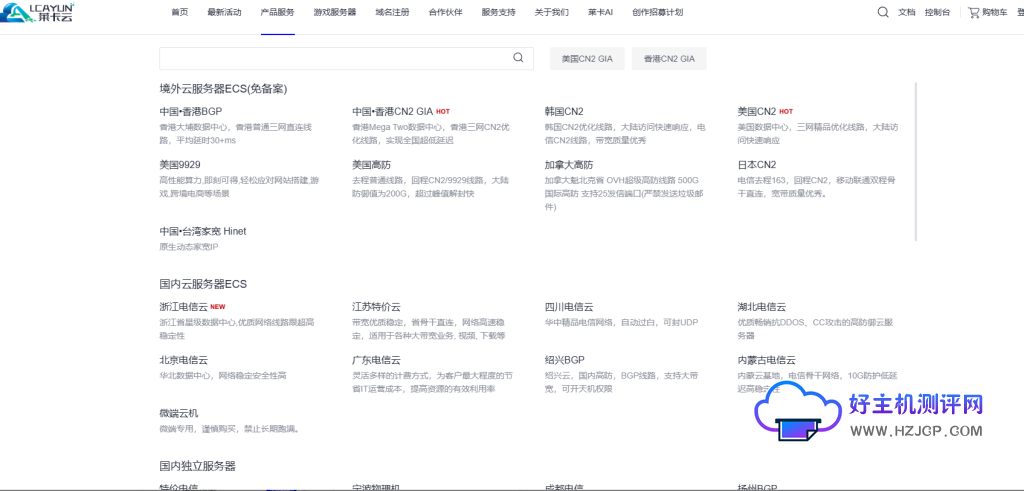Click 境外云服务器ECS(免备案) section heading
Viewport: 1024px width, 491px height.
point(223,89)
